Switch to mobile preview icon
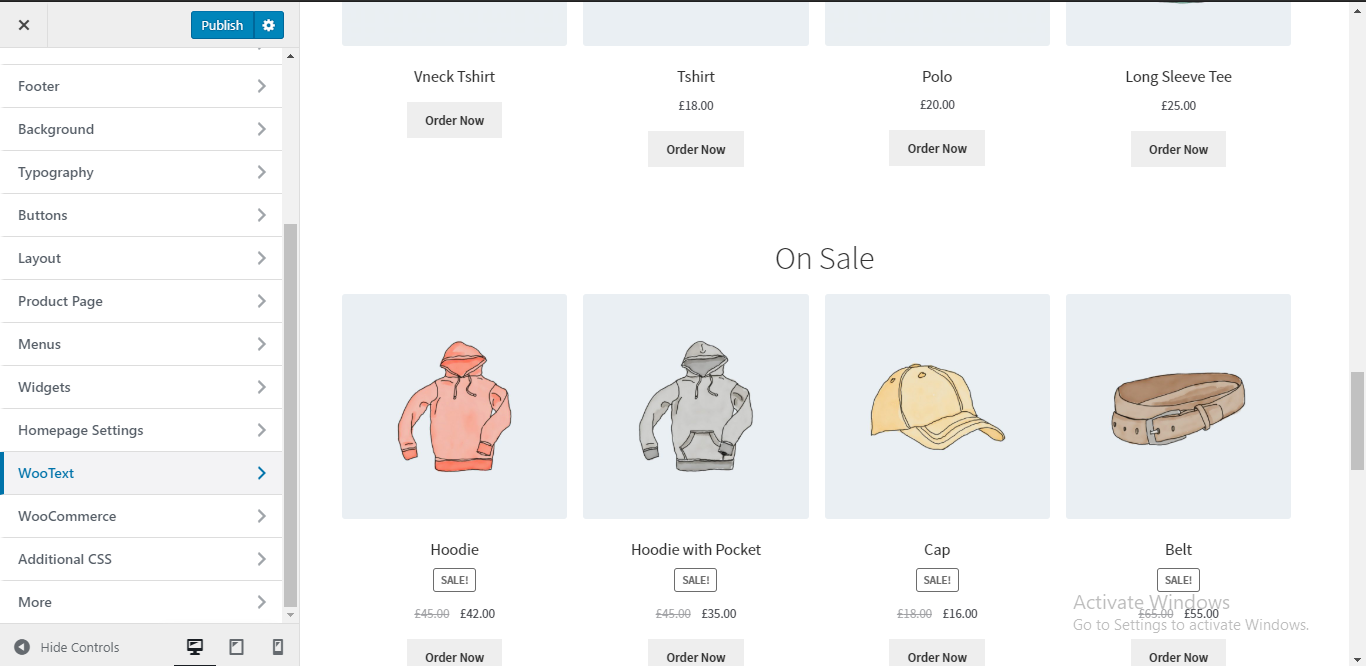The image size is (1366, 666). (278, 647)
